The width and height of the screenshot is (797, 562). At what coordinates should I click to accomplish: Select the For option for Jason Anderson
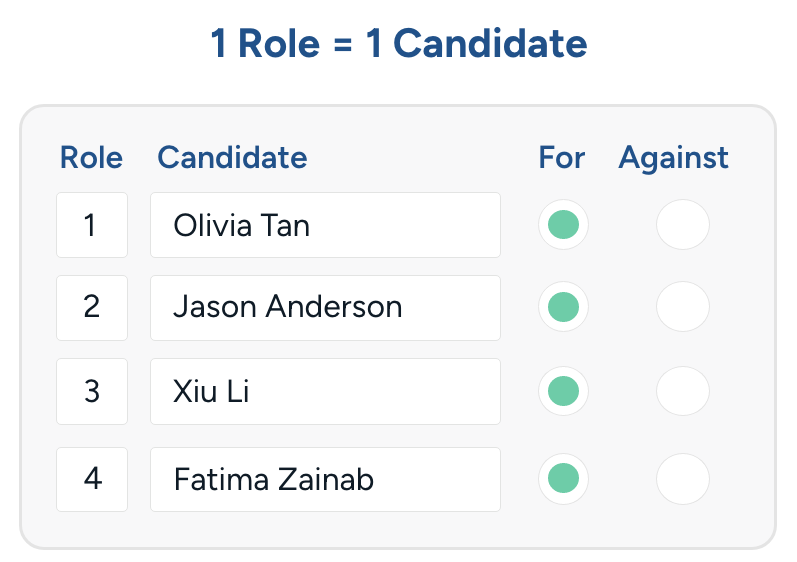(x=563, y=307)
